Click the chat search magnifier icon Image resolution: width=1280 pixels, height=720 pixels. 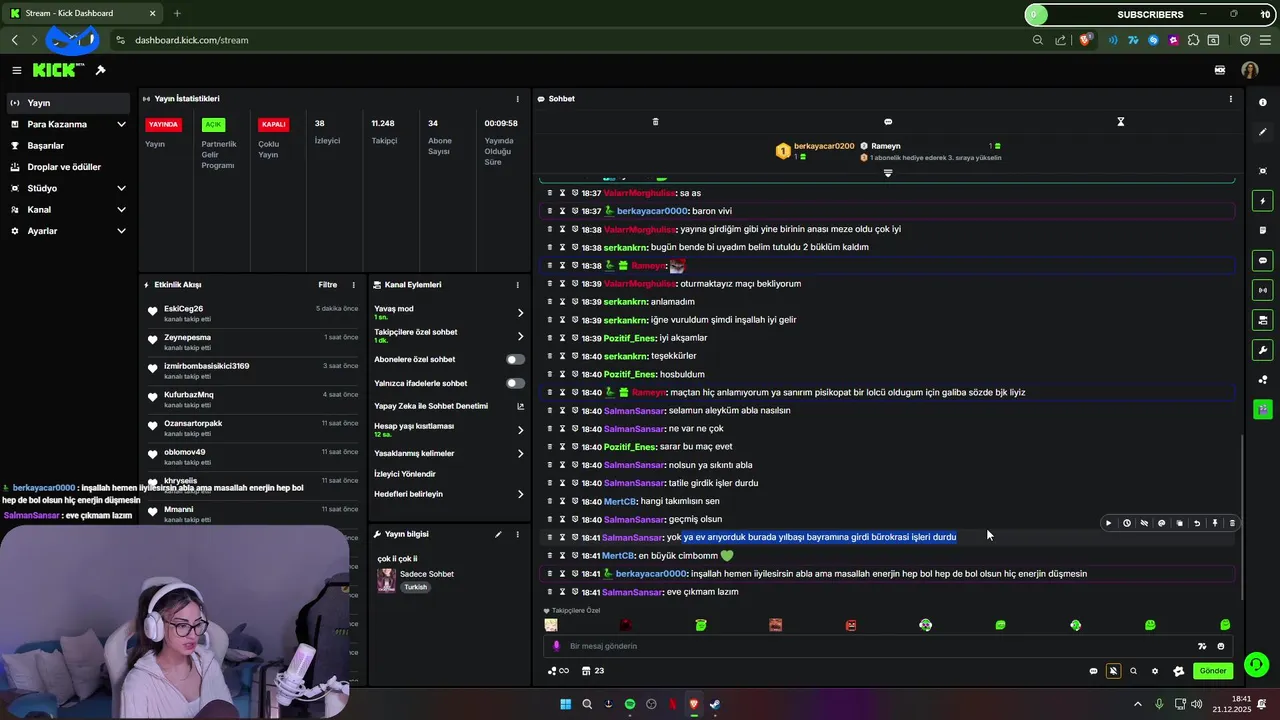pyautogui.click(x=1133, y=671)
